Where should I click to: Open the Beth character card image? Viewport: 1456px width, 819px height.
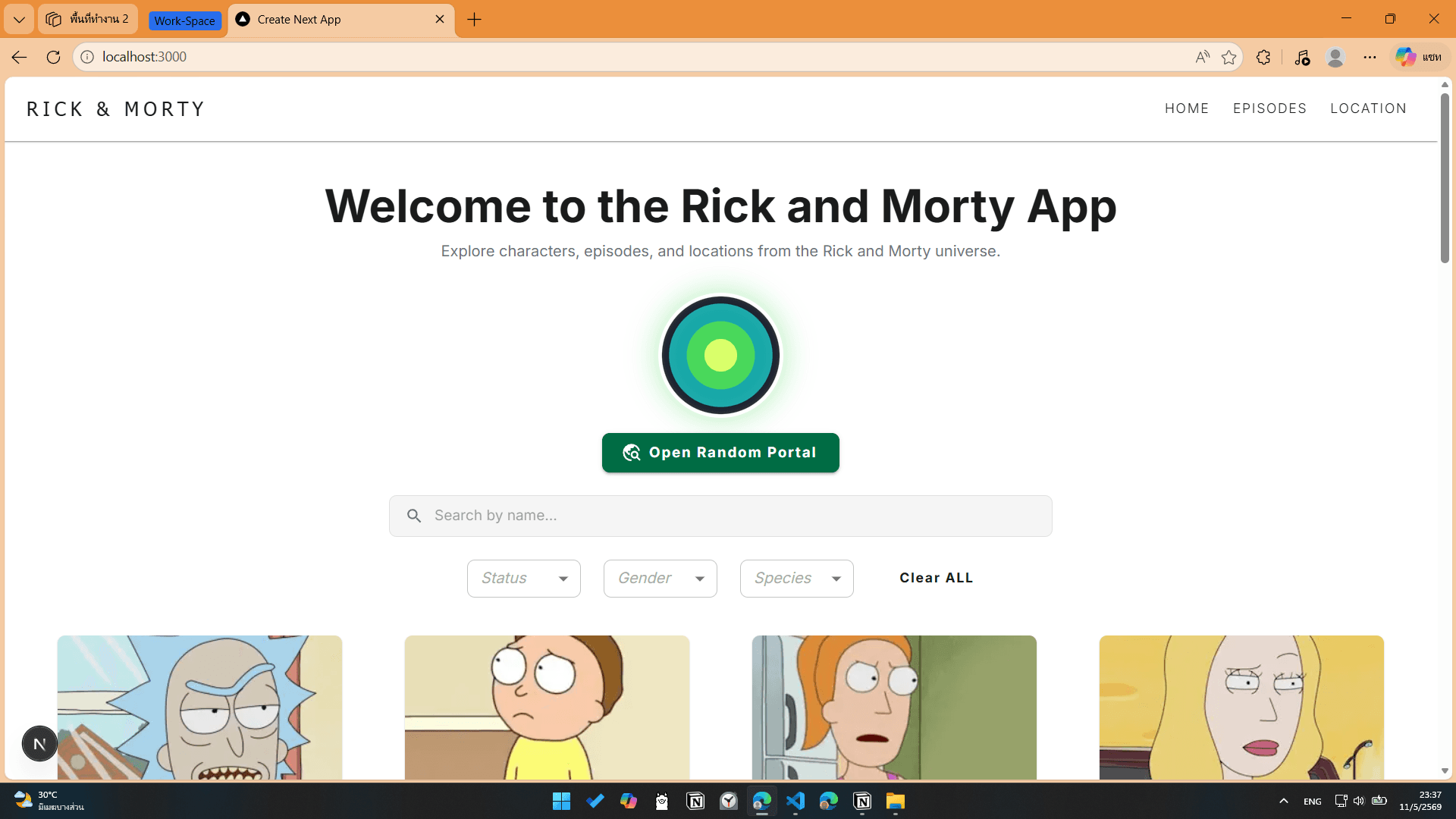(x=1241, y=708)
